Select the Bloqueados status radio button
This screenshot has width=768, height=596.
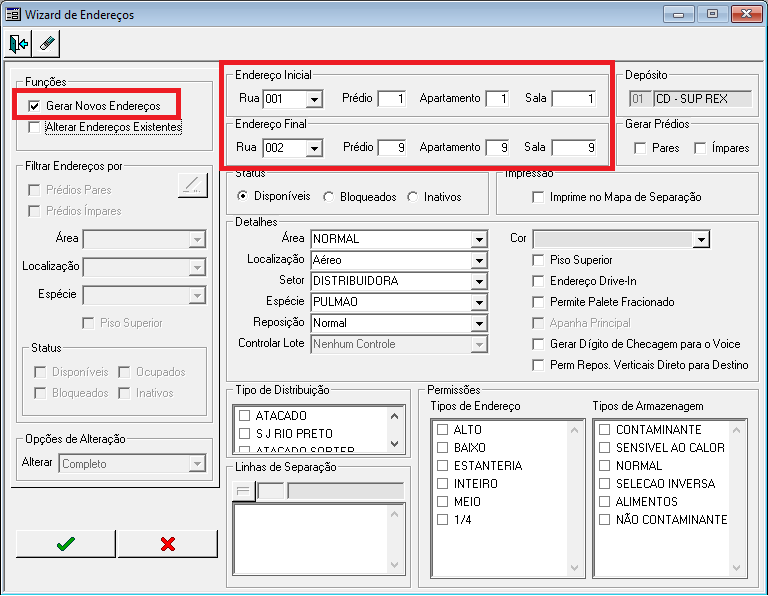(x=328, y=197)
